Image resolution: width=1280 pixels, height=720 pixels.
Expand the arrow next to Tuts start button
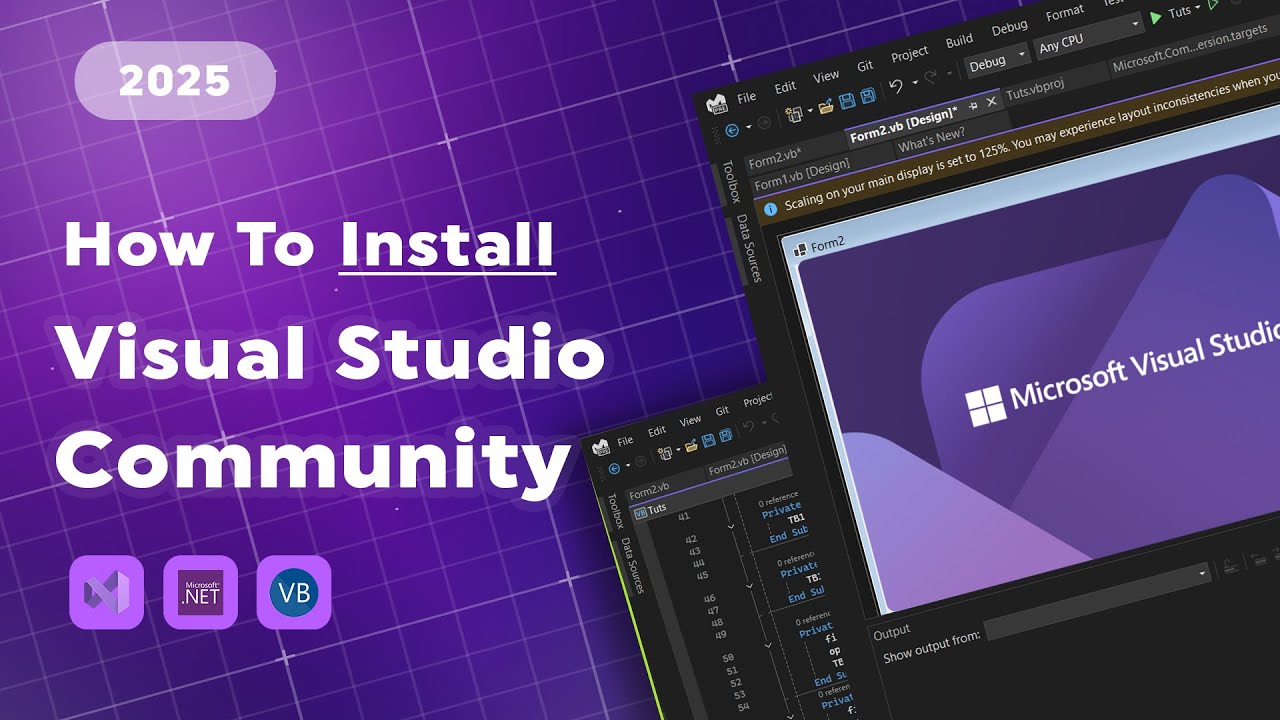click(1198, 7)
